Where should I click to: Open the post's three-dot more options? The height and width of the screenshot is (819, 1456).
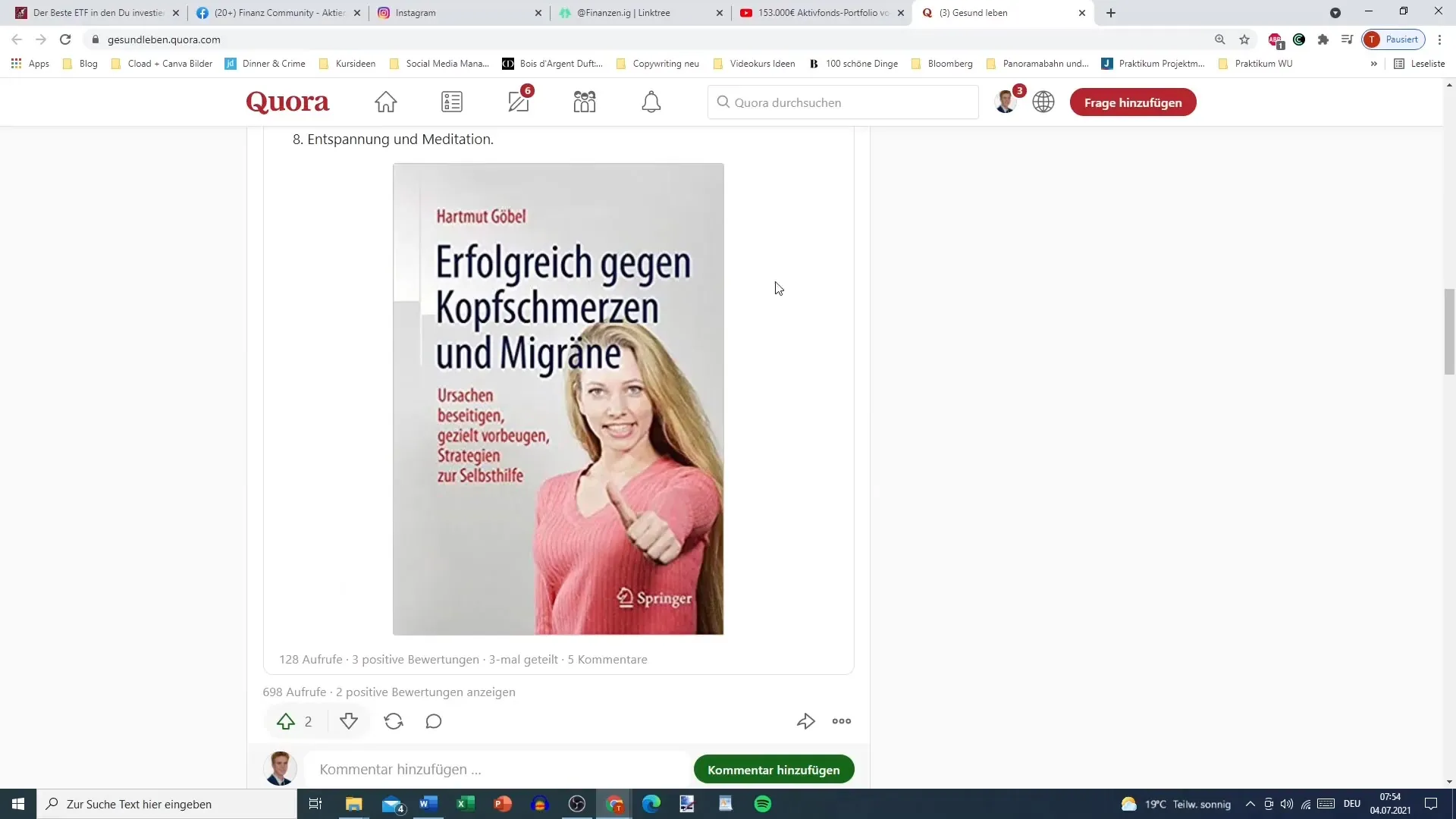pos(842,721)
